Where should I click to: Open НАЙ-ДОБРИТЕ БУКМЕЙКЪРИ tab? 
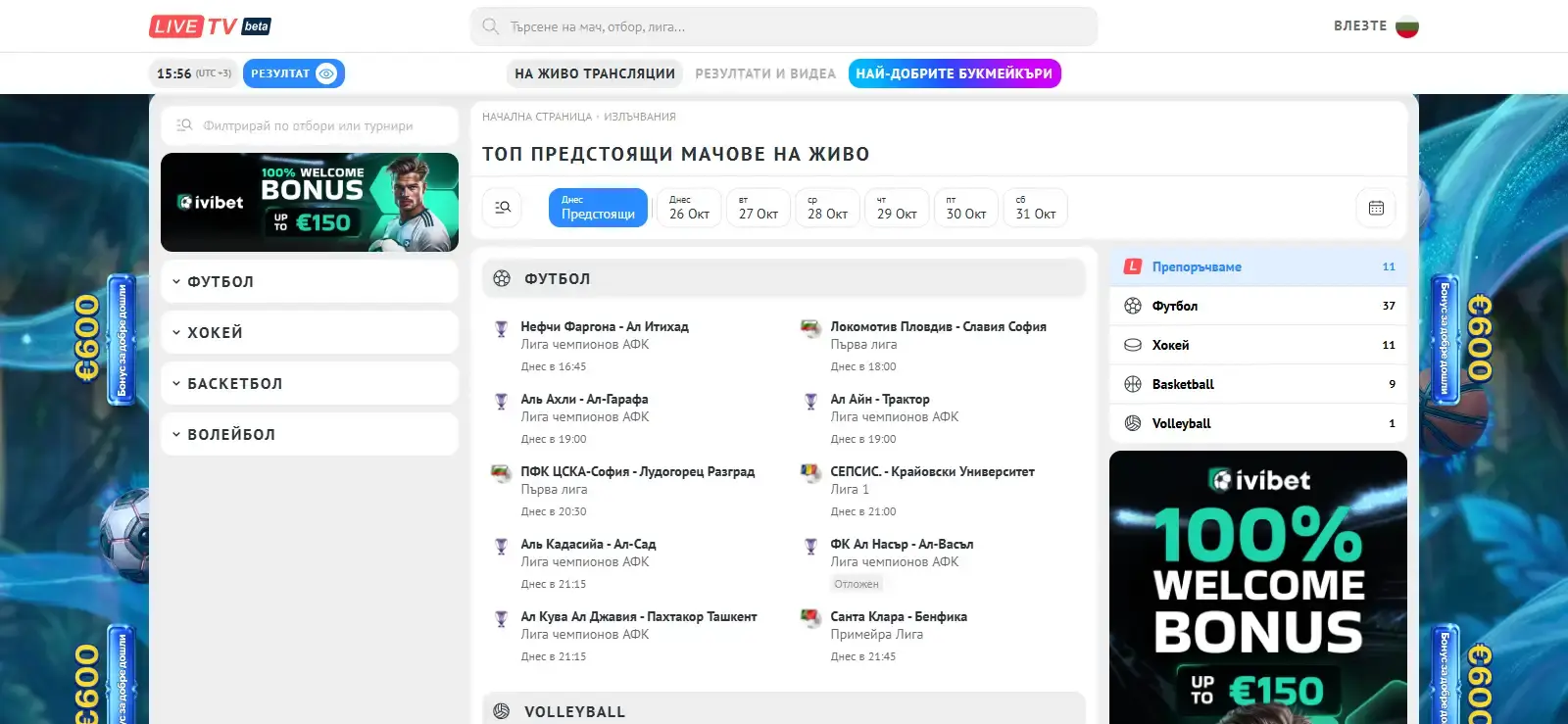click(955, 73)
